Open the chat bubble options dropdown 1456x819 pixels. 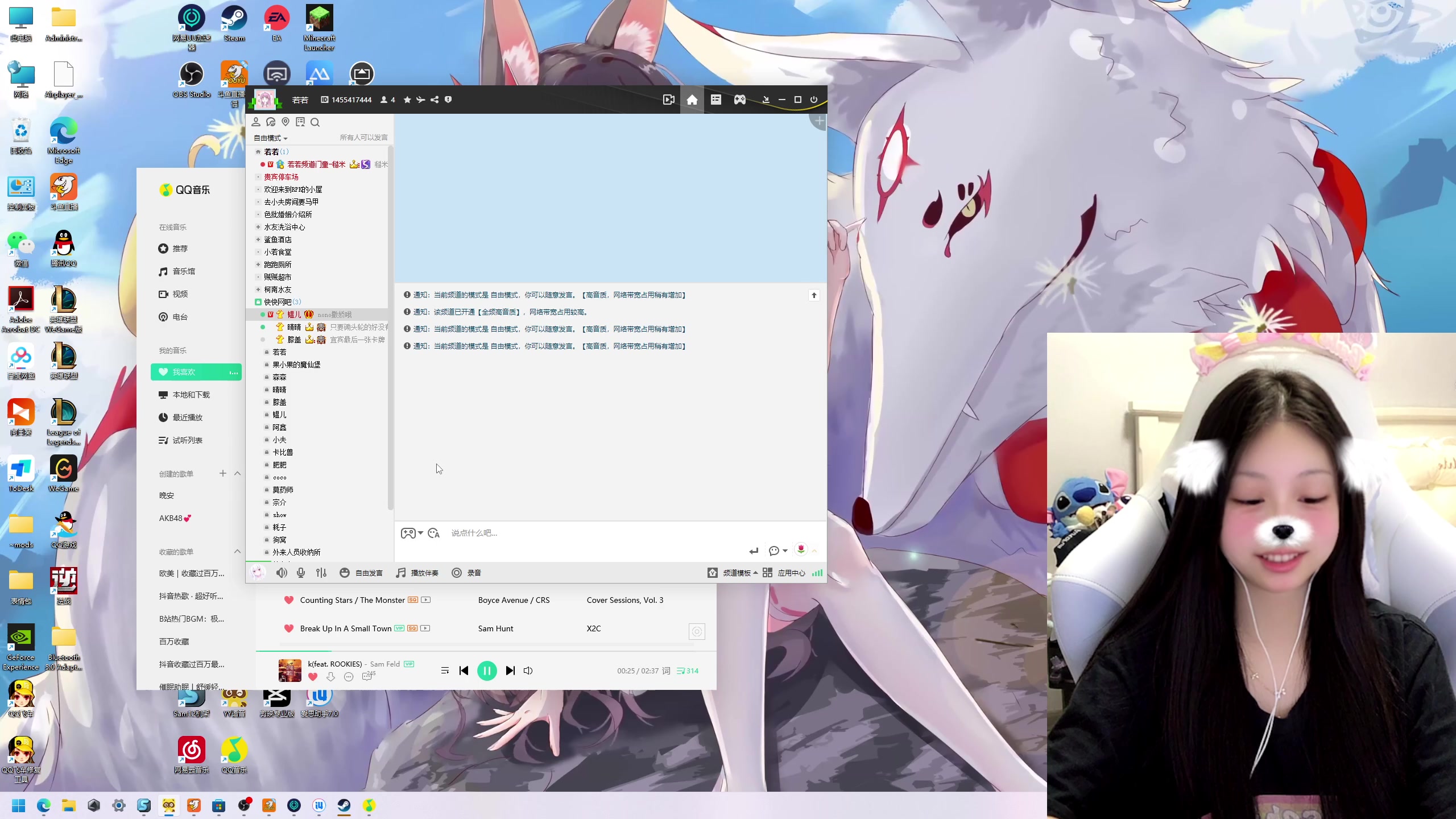777,551
